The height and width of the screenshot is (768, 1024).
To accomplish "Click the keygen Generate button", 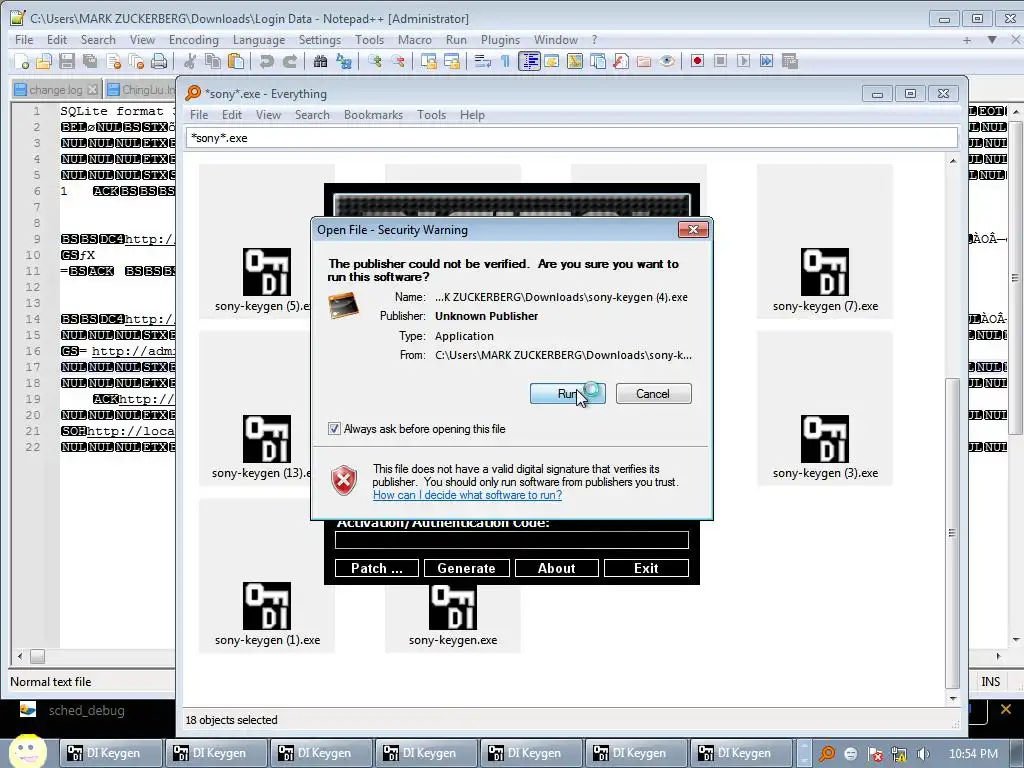I will click(x=466, y=568).
